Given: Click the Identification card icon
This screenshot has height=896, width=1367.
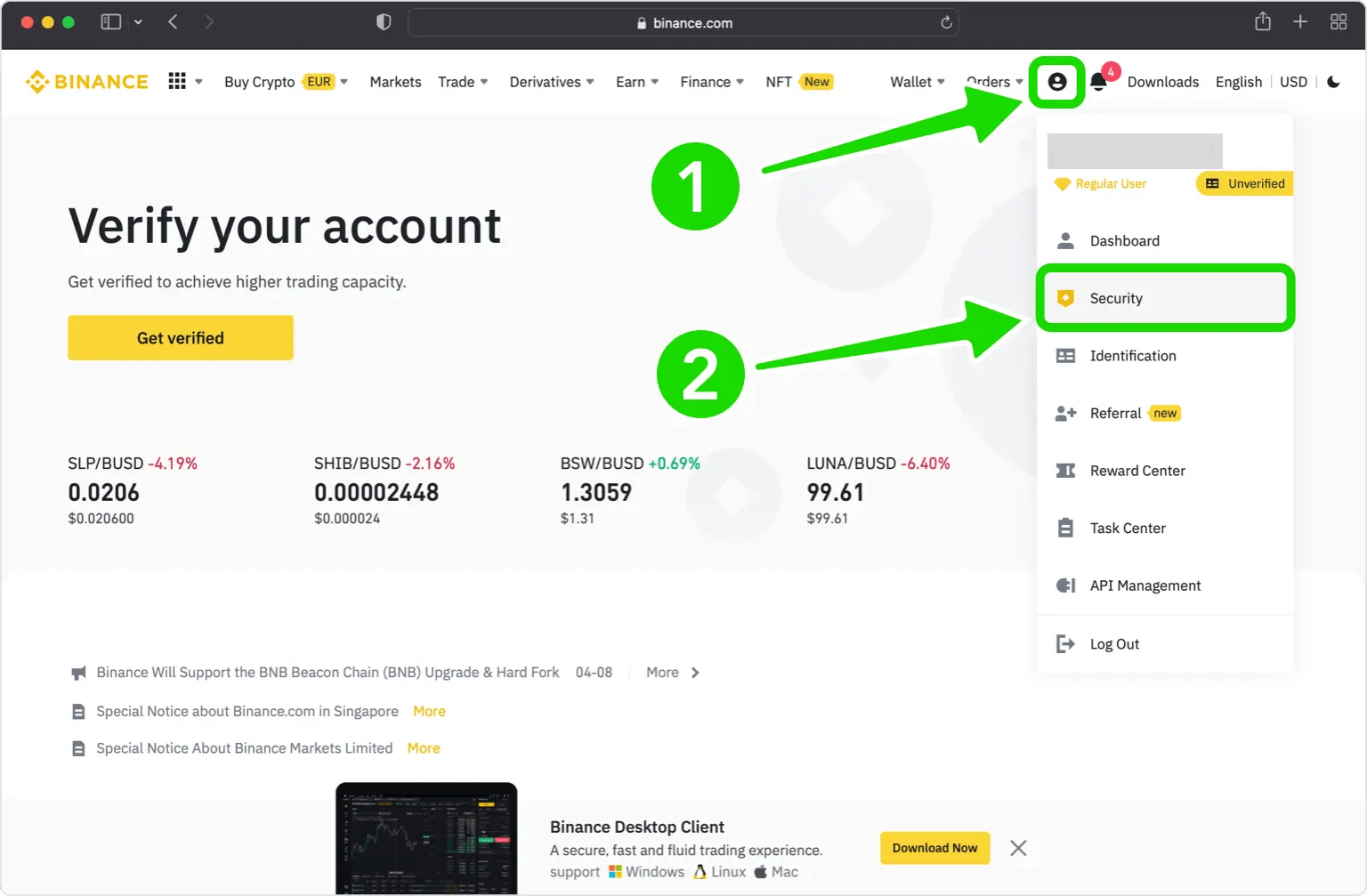Looking at the screenshot, I should [x=1065, y=355].
